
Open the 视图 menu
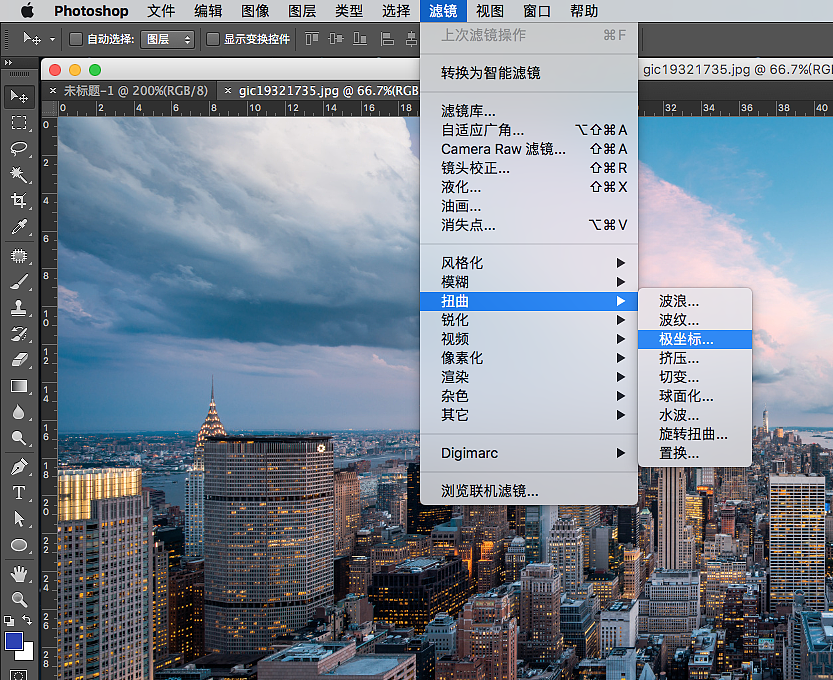point(489,11)
